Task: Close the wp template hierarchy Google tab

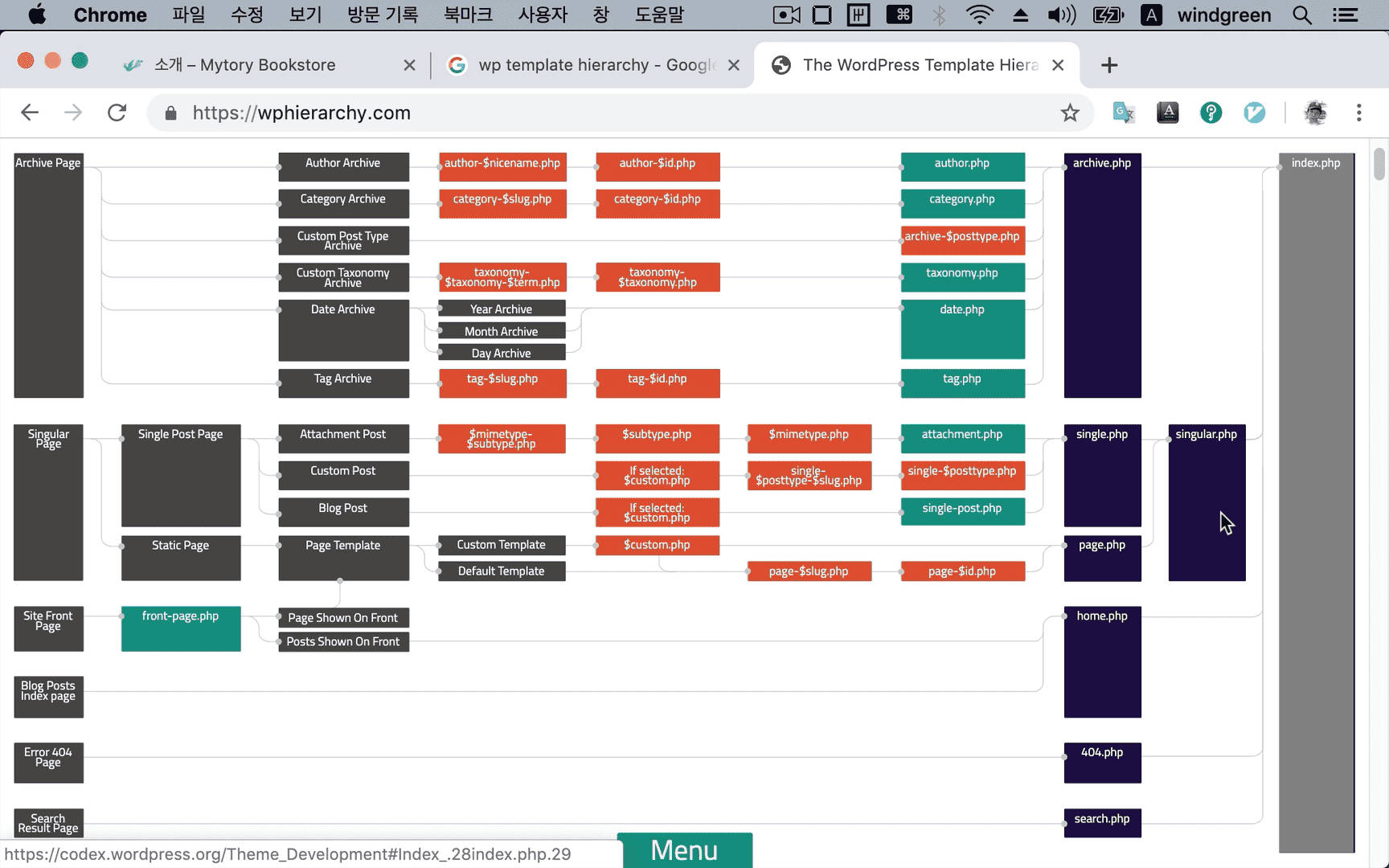Action: pos(734,65)
